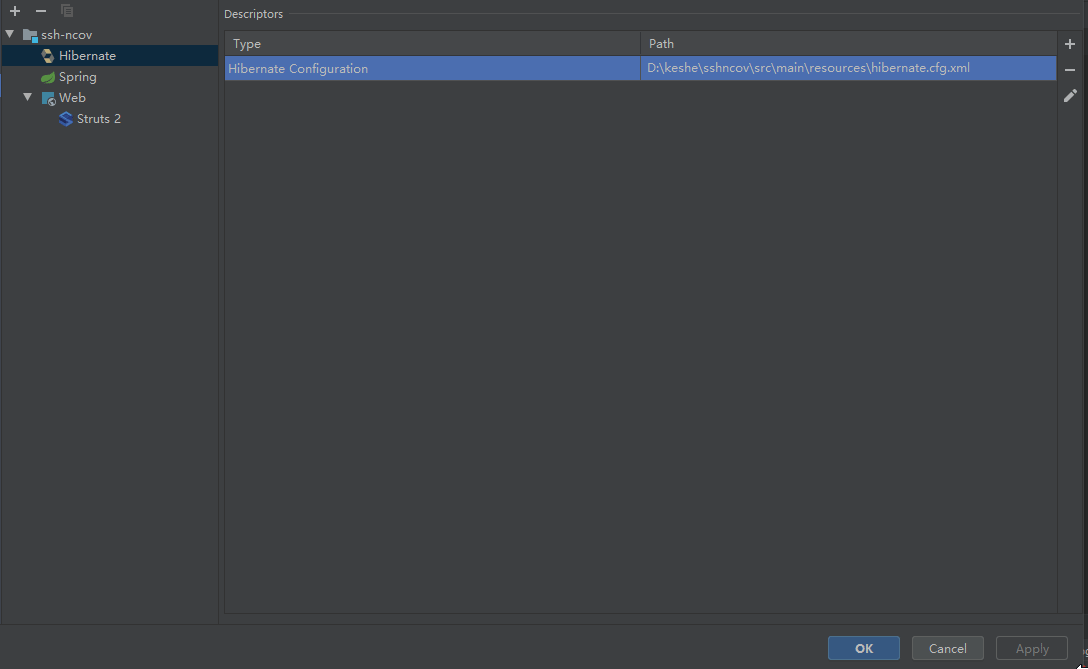Collapse the Web facet node
Screen dimensions: 1088x669
(28, 97)
